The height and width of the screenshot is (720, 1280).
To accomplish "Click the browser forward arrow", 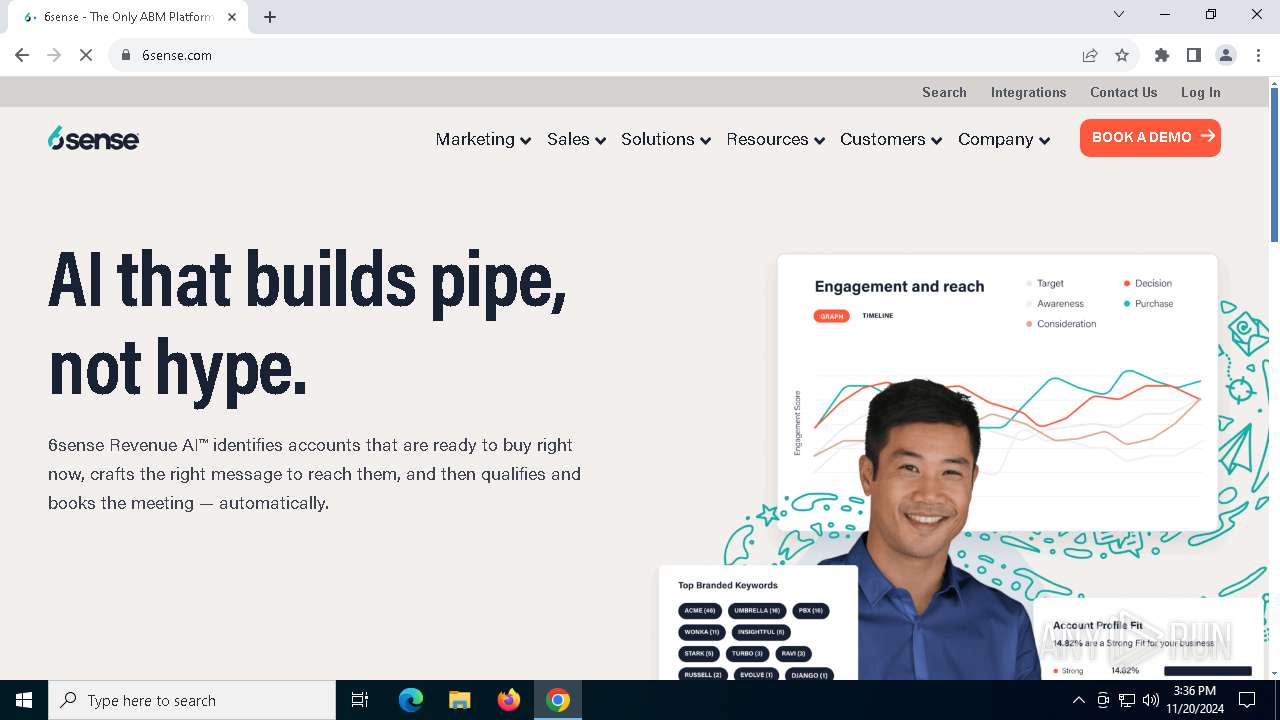I will click(54, 55).
